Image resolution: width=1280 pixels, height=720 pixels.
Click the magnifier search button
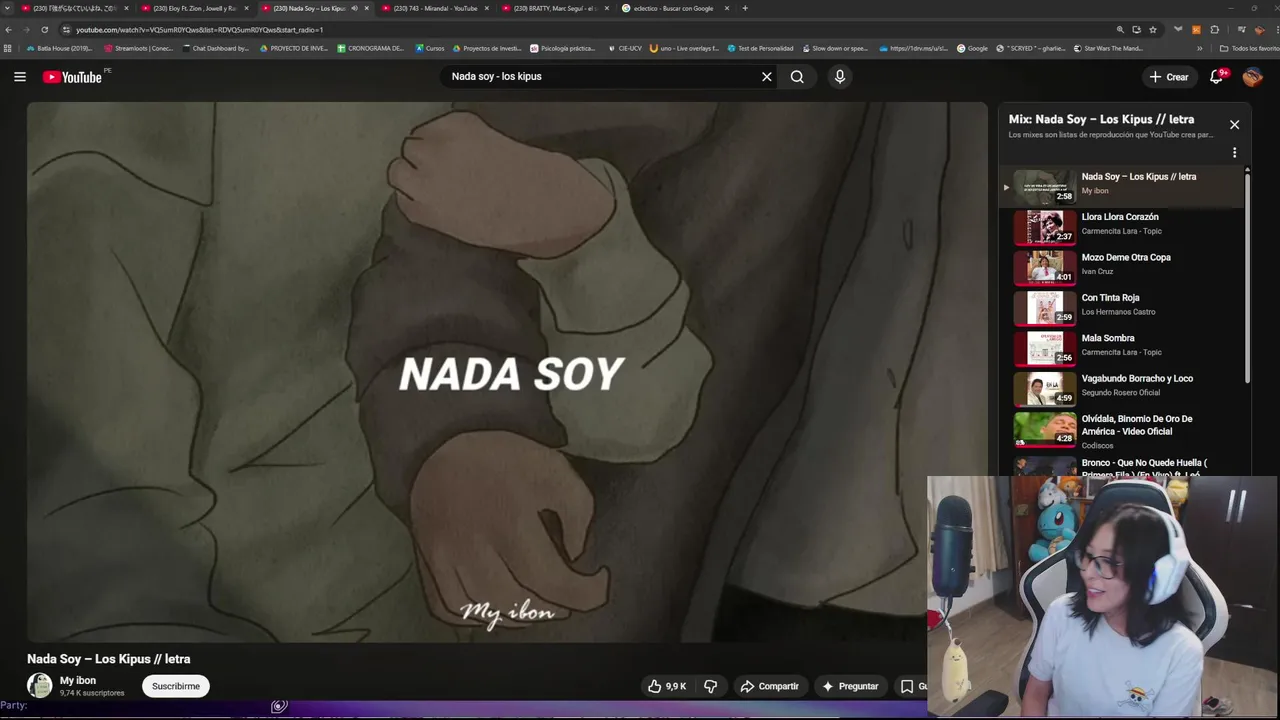pos(797,77)
